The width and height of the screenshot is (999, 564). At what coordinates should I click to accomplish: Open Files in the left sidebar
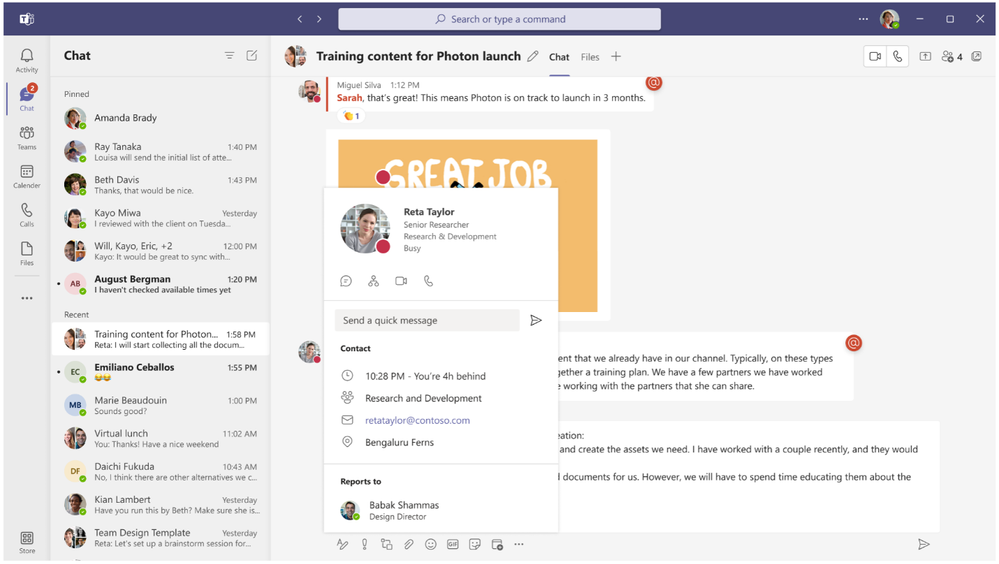[x=27, y=254]
